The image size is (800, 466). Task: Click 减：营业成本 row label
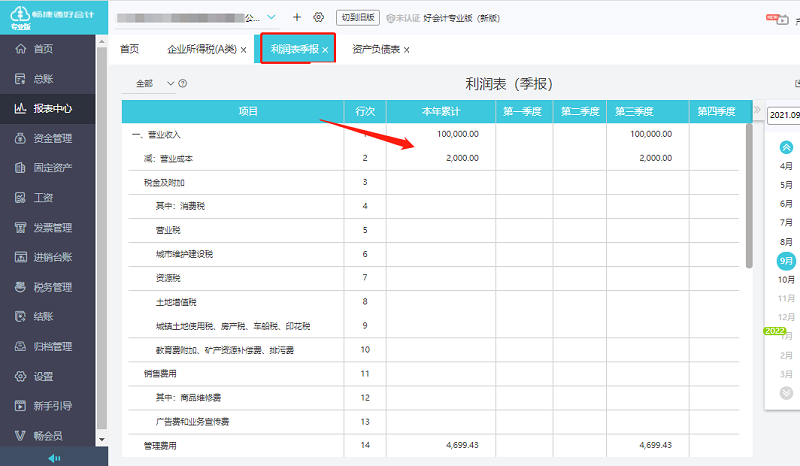tap(168, 159)
